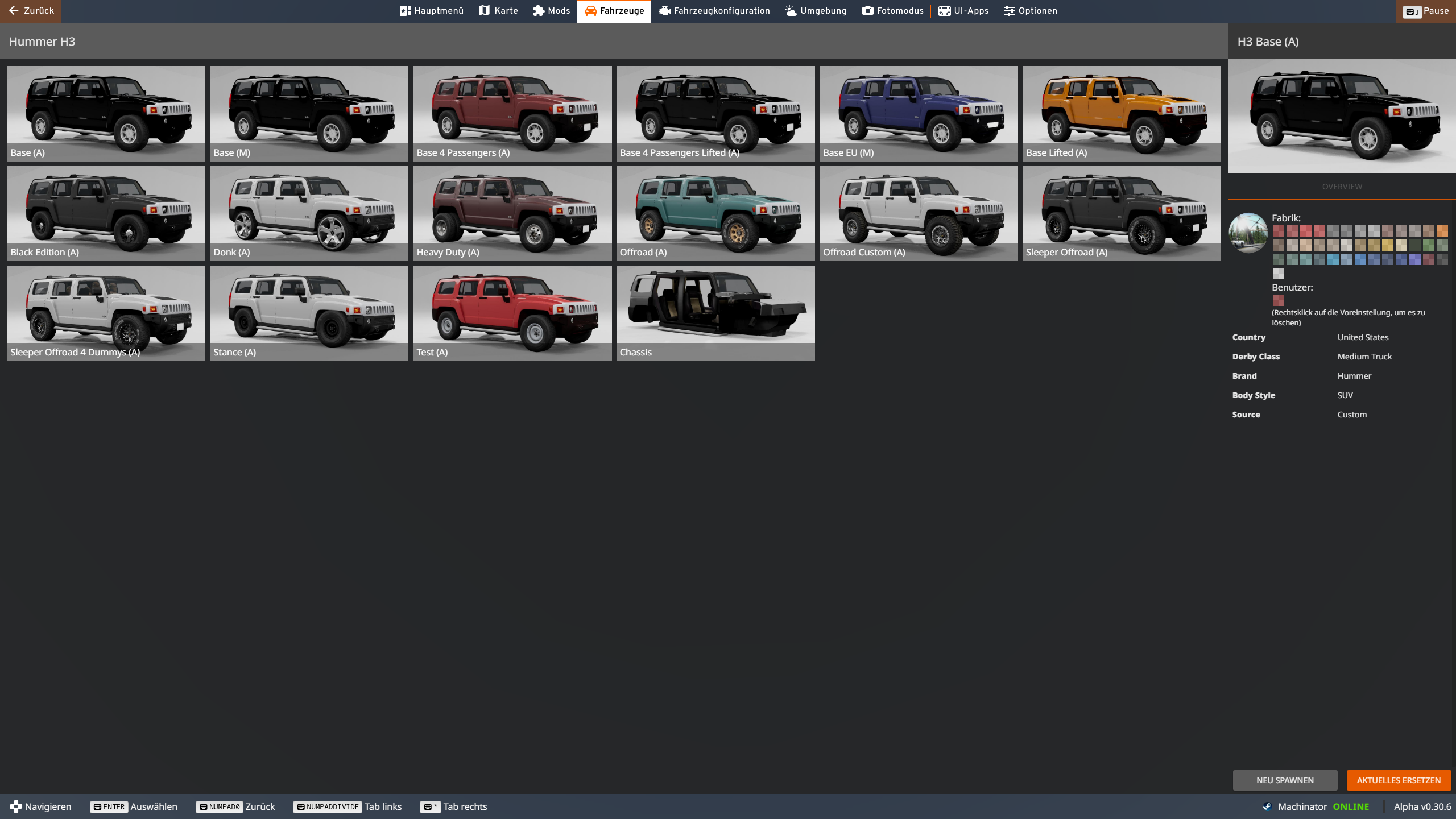Select Offroad Custom (A) configuration
This screenshot has width=1456, height=819.
[x=919, y=213]
